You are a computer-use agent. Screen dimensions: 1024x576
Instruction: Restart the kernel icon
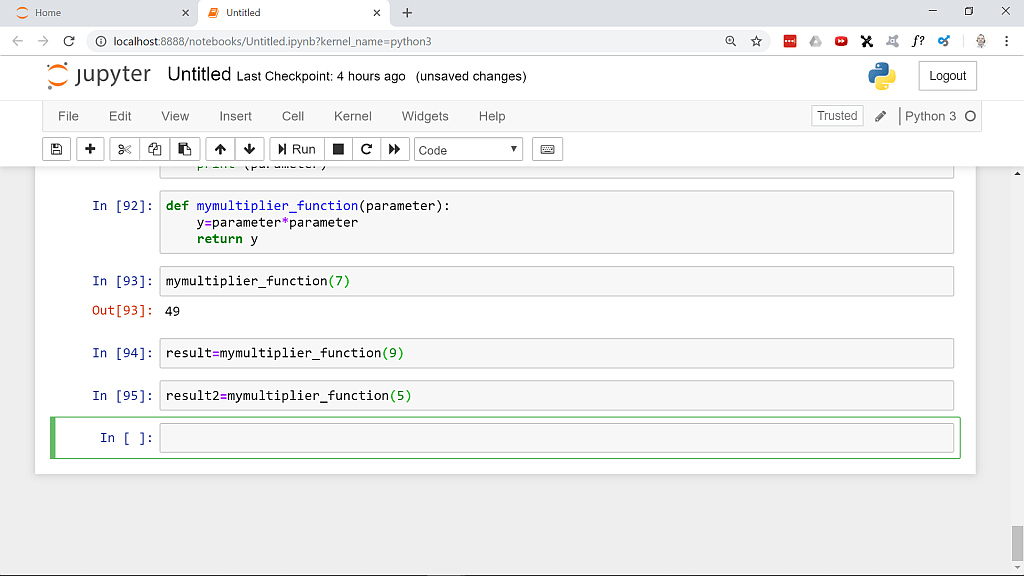click(366, 150)
